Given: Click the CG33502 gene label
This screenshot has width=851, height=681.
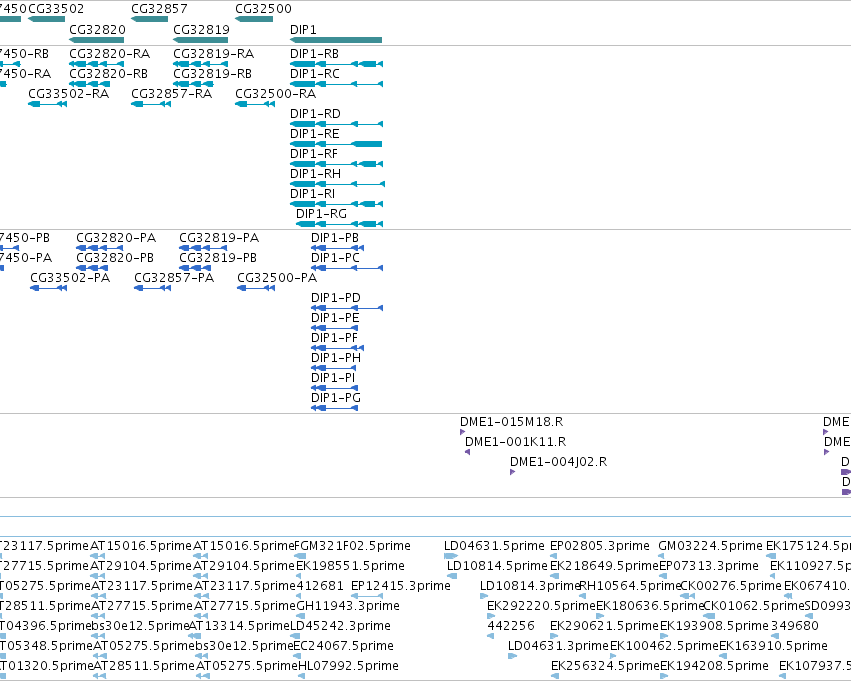Looking at the screenshot, I should coord(56,9).
